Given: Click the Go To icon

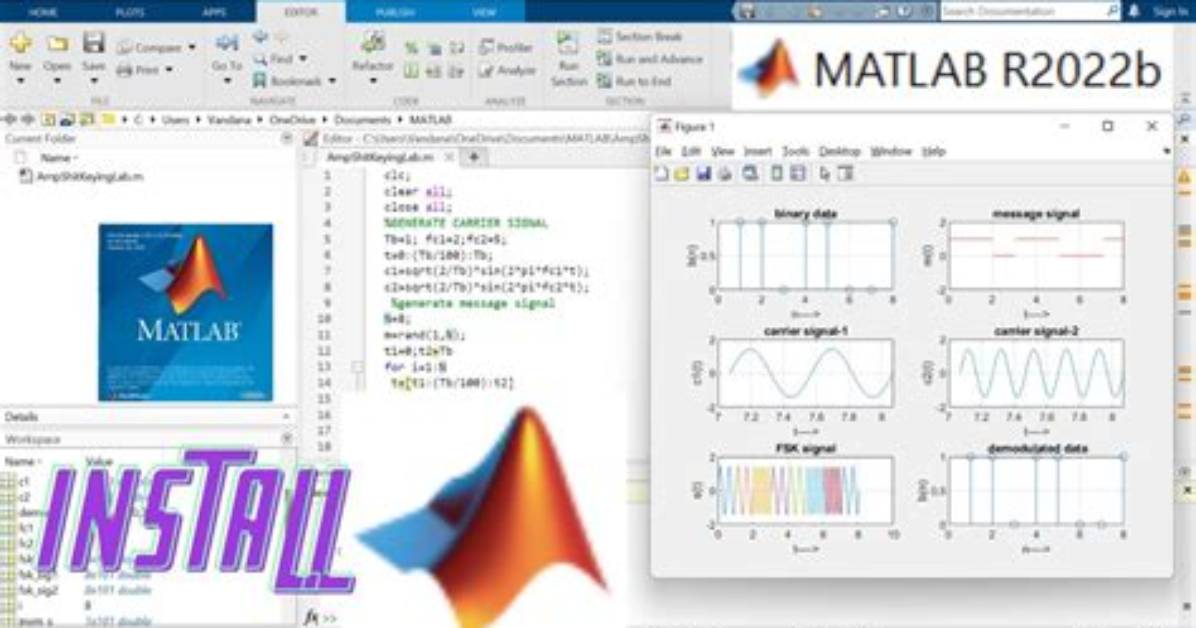Looking at the screenshot, I should click(227, 43).
